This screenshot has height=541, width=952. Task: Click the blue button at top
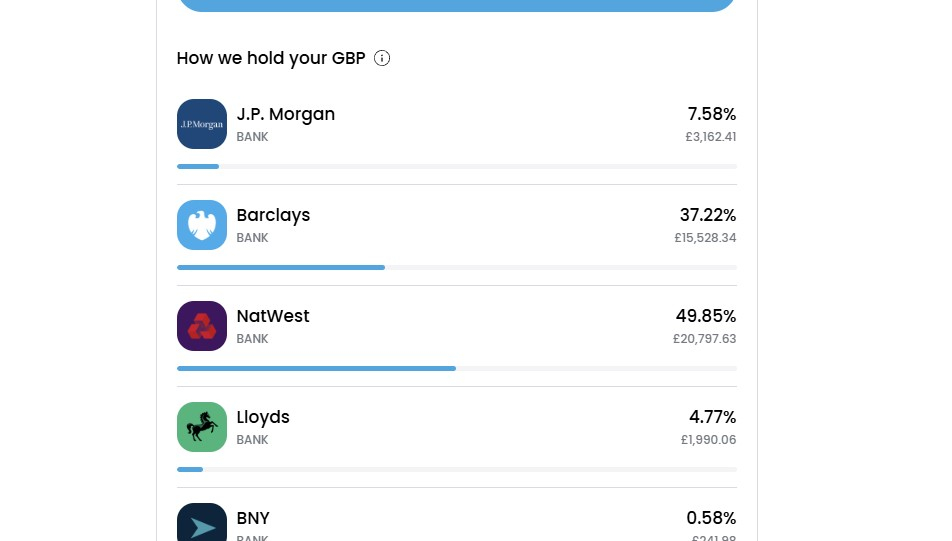point(457,5)
